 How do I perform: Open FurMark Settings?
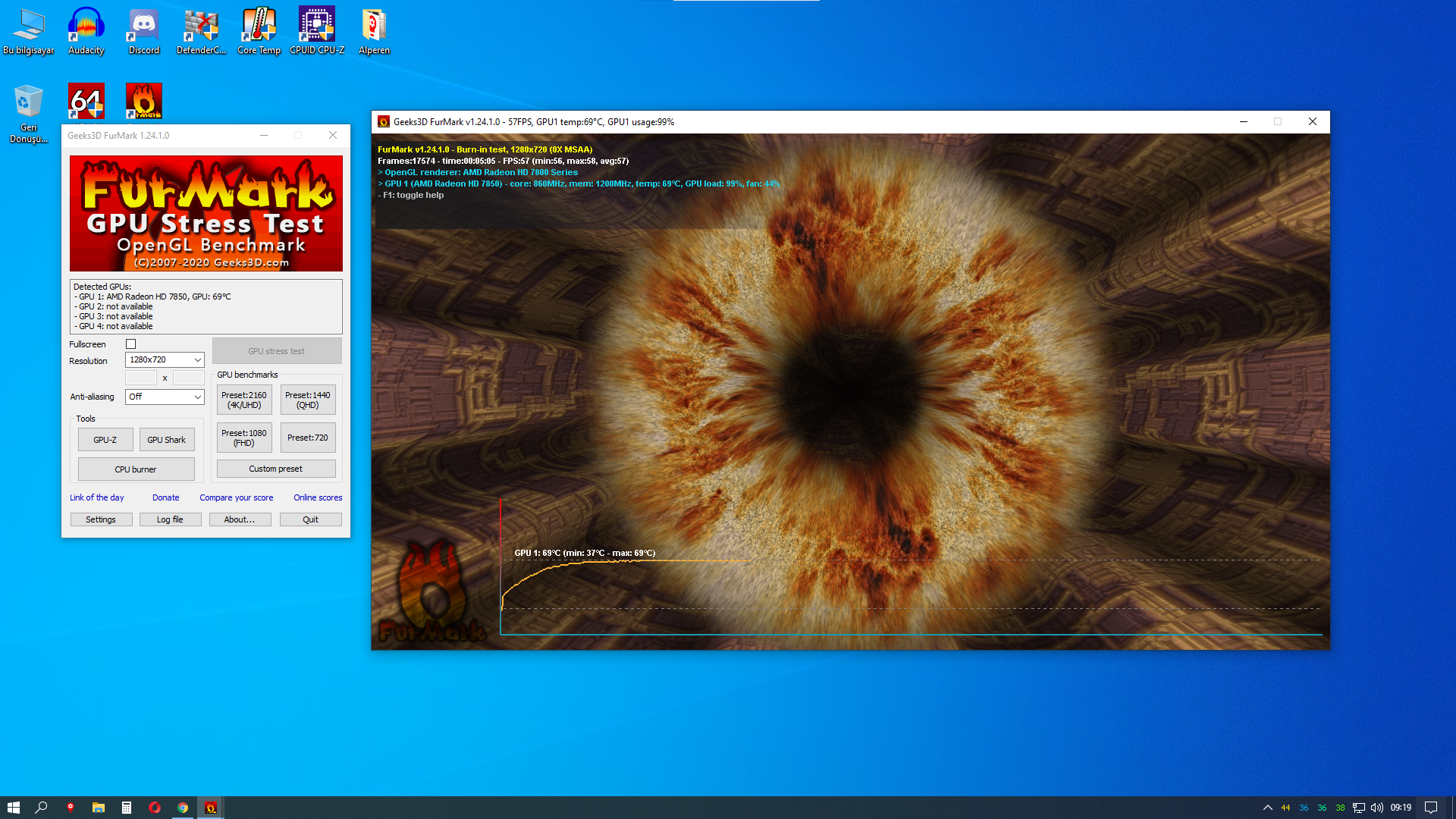pyautogui.click(x=101, y=519)
